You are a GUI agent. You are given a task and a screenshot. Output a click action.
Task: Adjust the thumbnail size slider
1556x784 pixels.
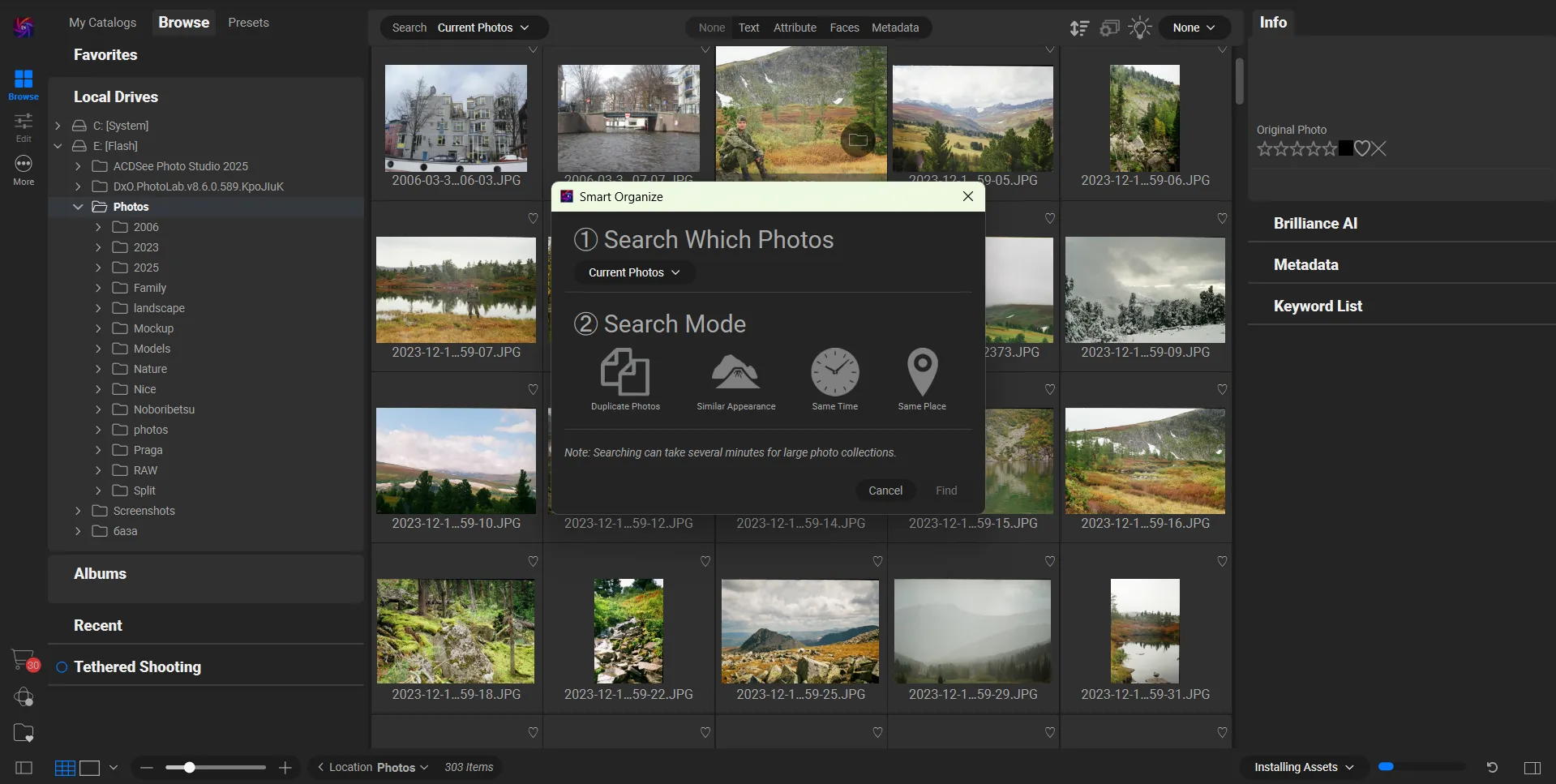(215, 767)
